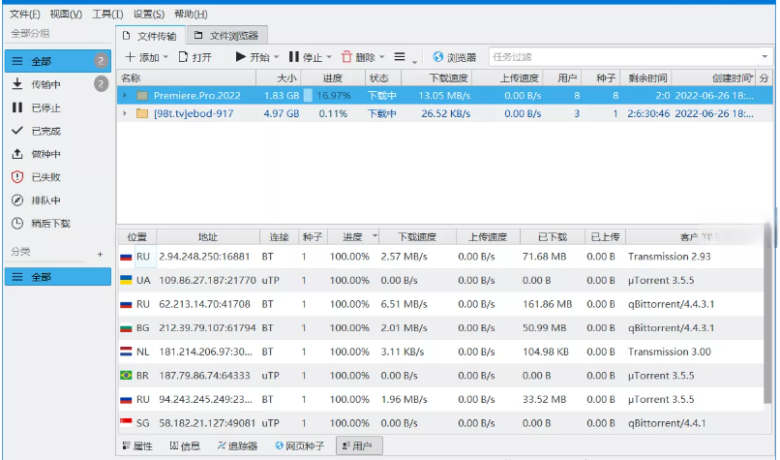Expand the 任务过滤 dropdown arrow
The height and width of the screenshot is (460, 780).
coord(765,57)
